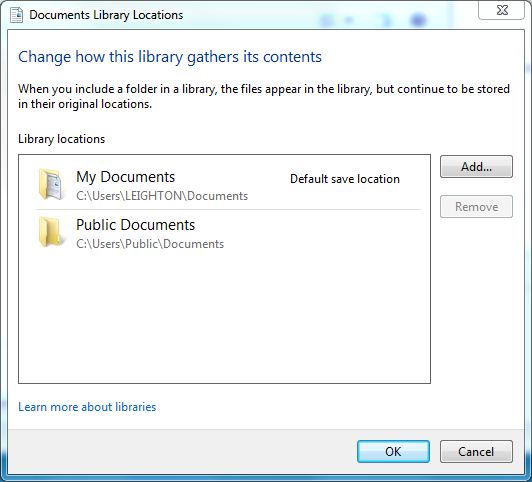
Task: Select the Public Documents entry name
Action: pyautogui.click(x=135, y=225)
